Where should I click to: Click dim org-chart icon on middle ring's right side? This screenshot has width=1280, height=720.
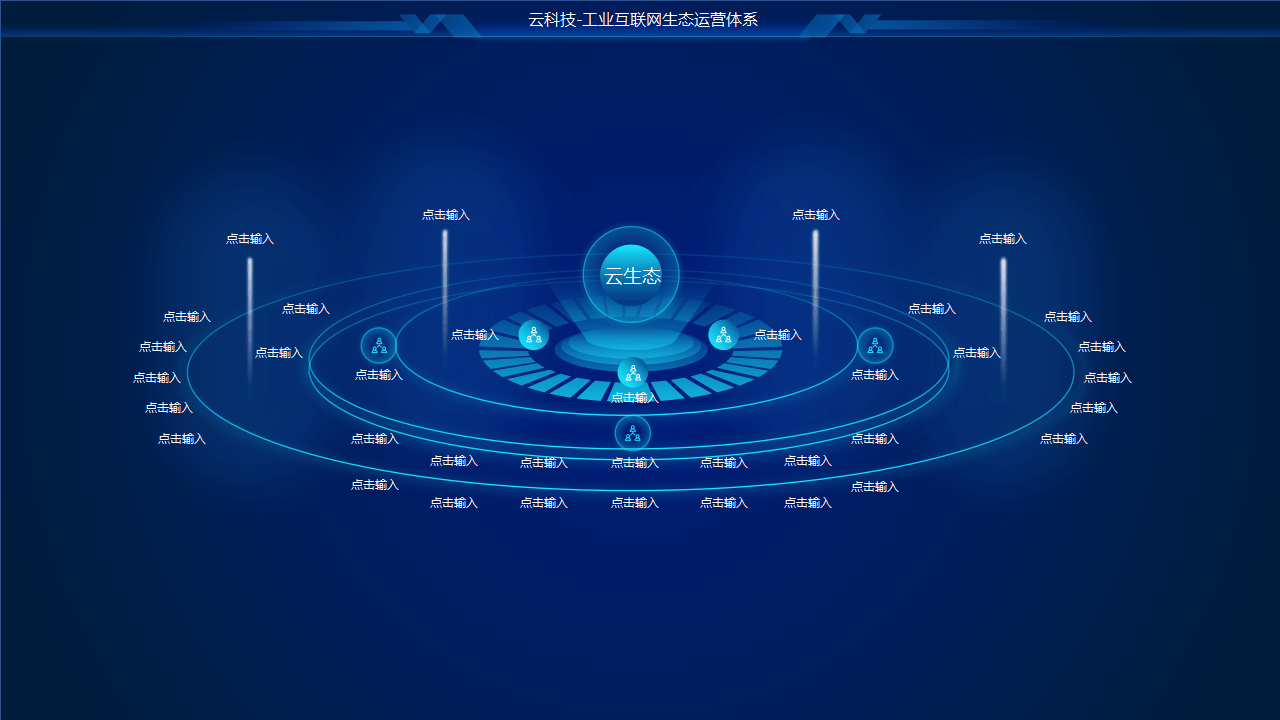(875, 346)
